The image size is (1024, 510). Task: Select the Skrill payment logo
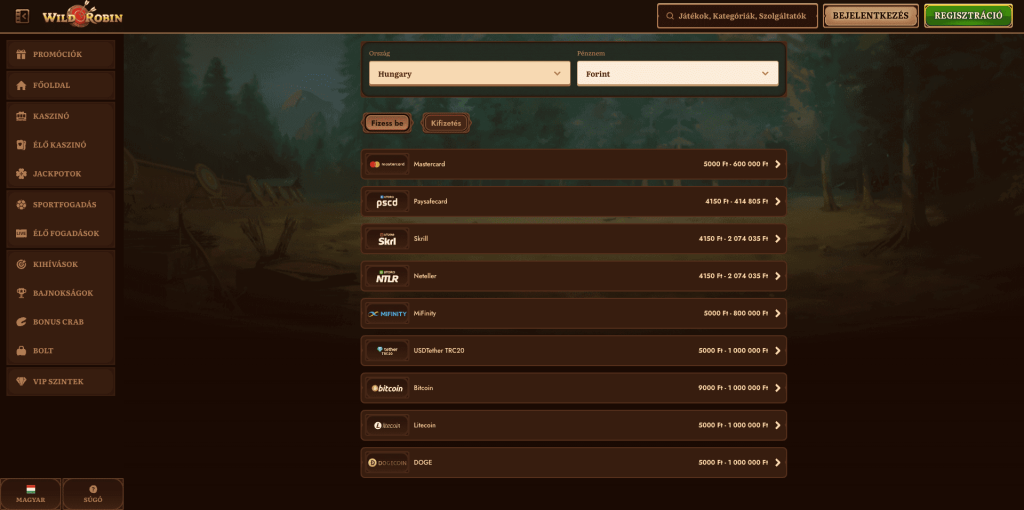pyautogui.click(x=386, y=239)
